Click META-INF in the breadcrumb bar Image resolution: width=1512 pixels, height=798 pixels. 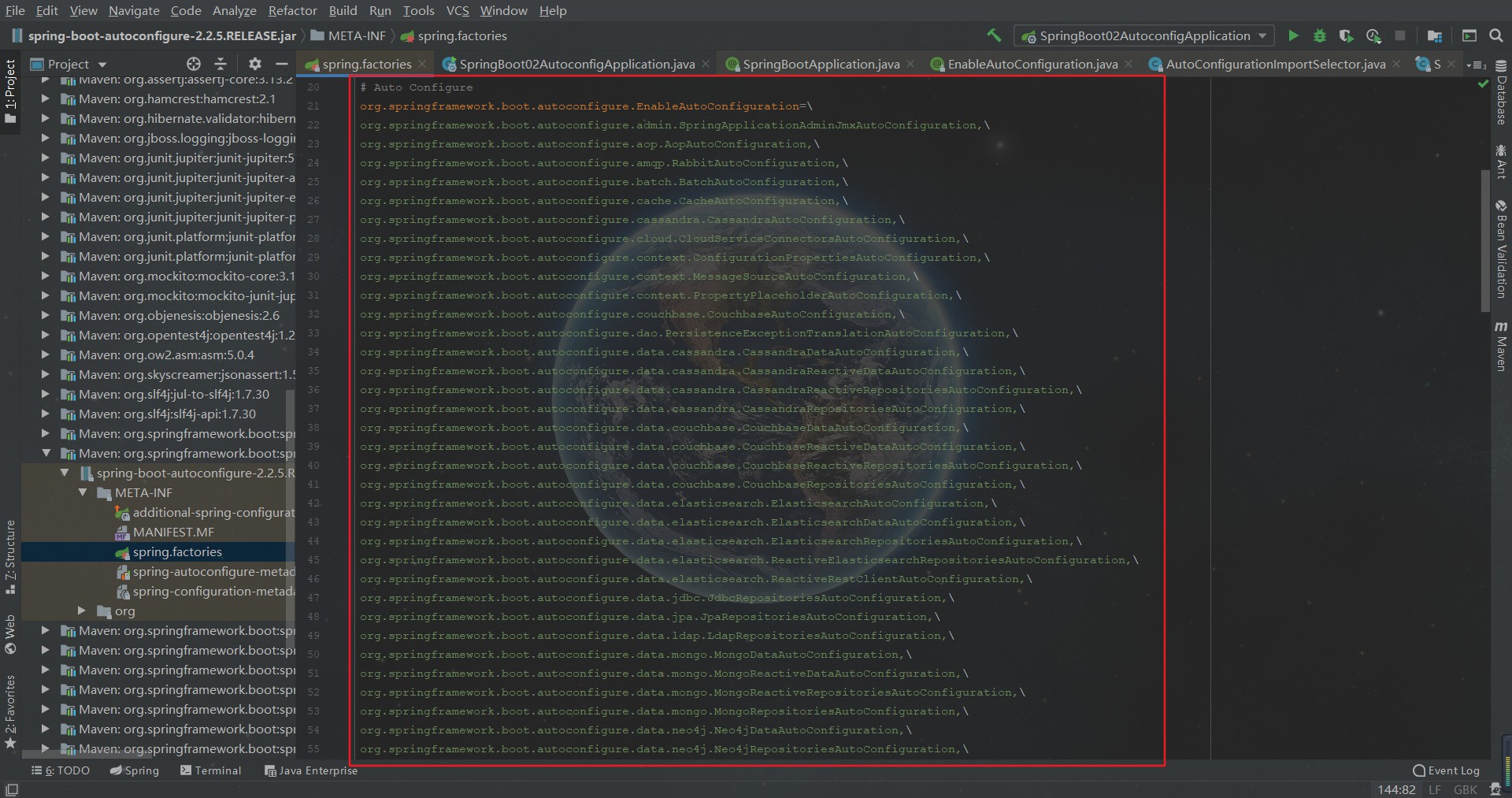click(x=357, y=35)
